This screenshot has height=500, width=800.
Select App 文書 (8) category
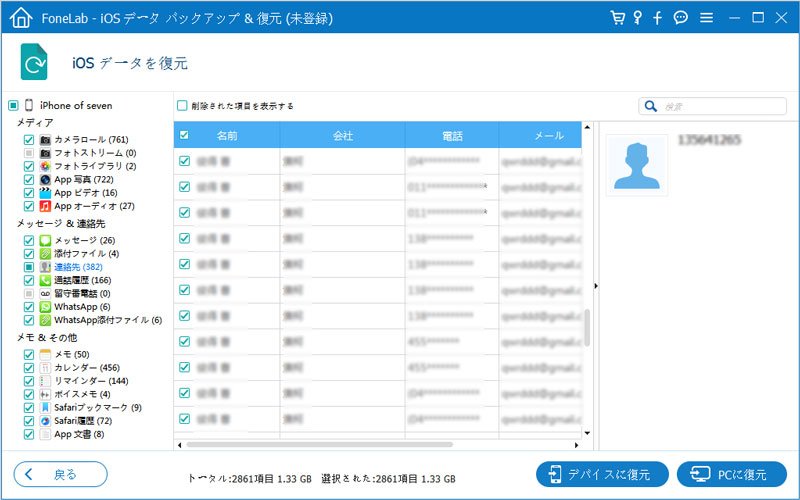click(x=79, y=434)
